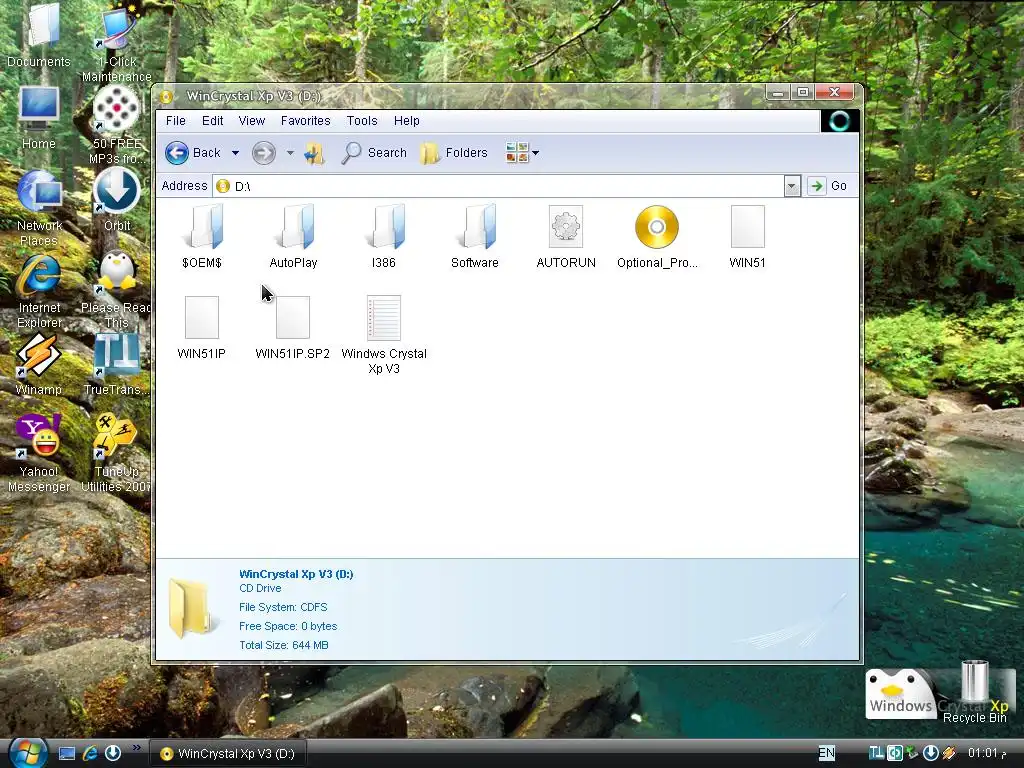Launch Orbit downloader from quick launch
This screenshot has width=1024, height=768.
(112, 753)
